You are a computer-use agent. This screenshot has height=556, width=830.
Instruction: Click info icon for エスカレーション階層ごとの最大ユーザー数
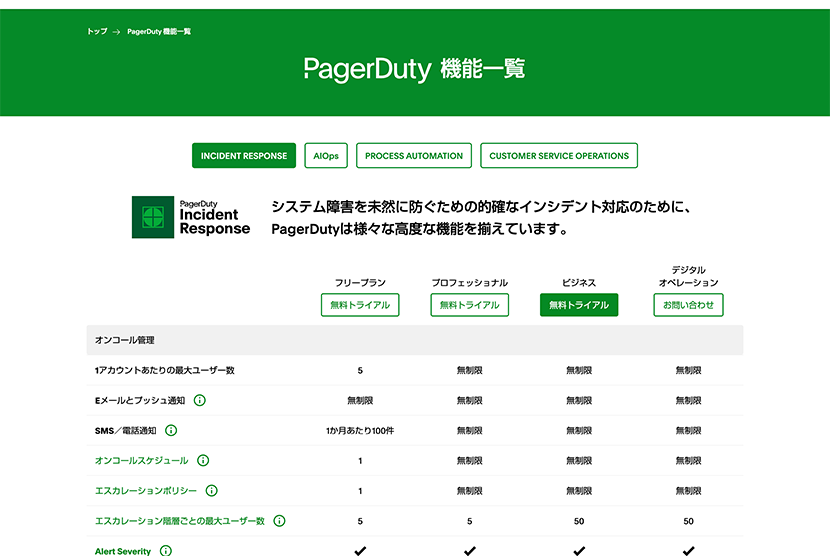pos(279,521)
